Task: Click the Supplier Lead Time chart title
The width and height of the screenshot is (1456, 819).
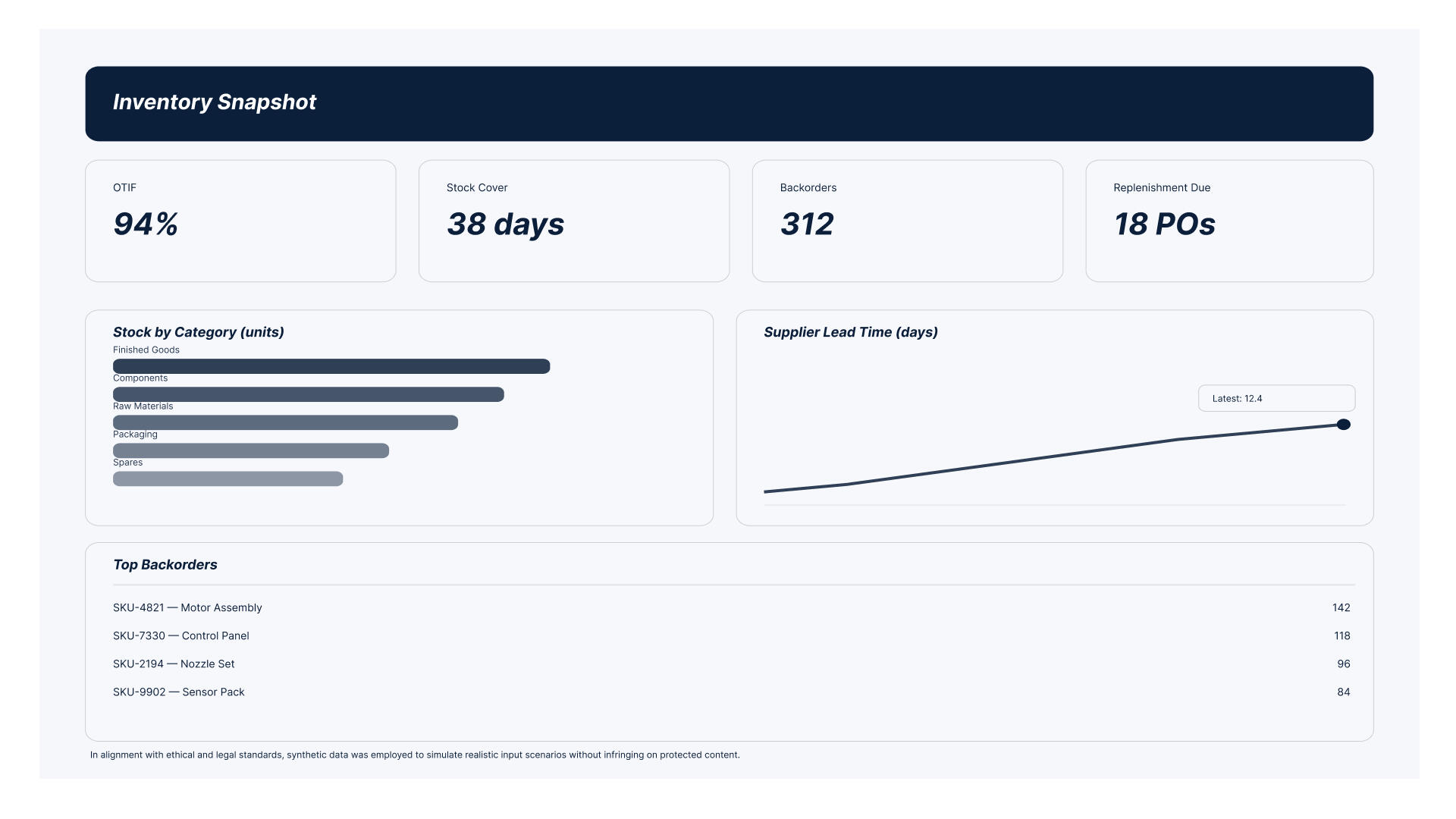Action: click(850, 332)
